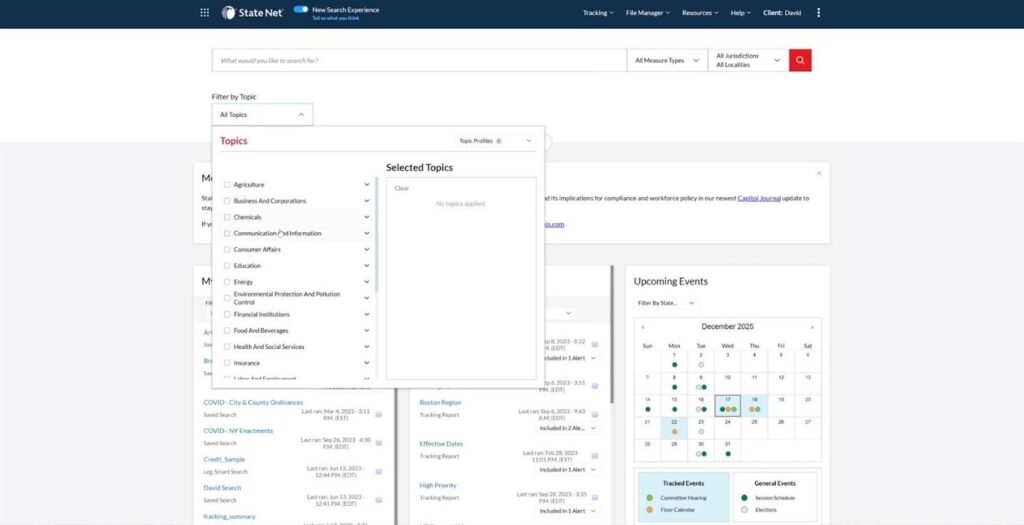
Task: Go to previous month in calendar
Action: click(x=642, y=327)
